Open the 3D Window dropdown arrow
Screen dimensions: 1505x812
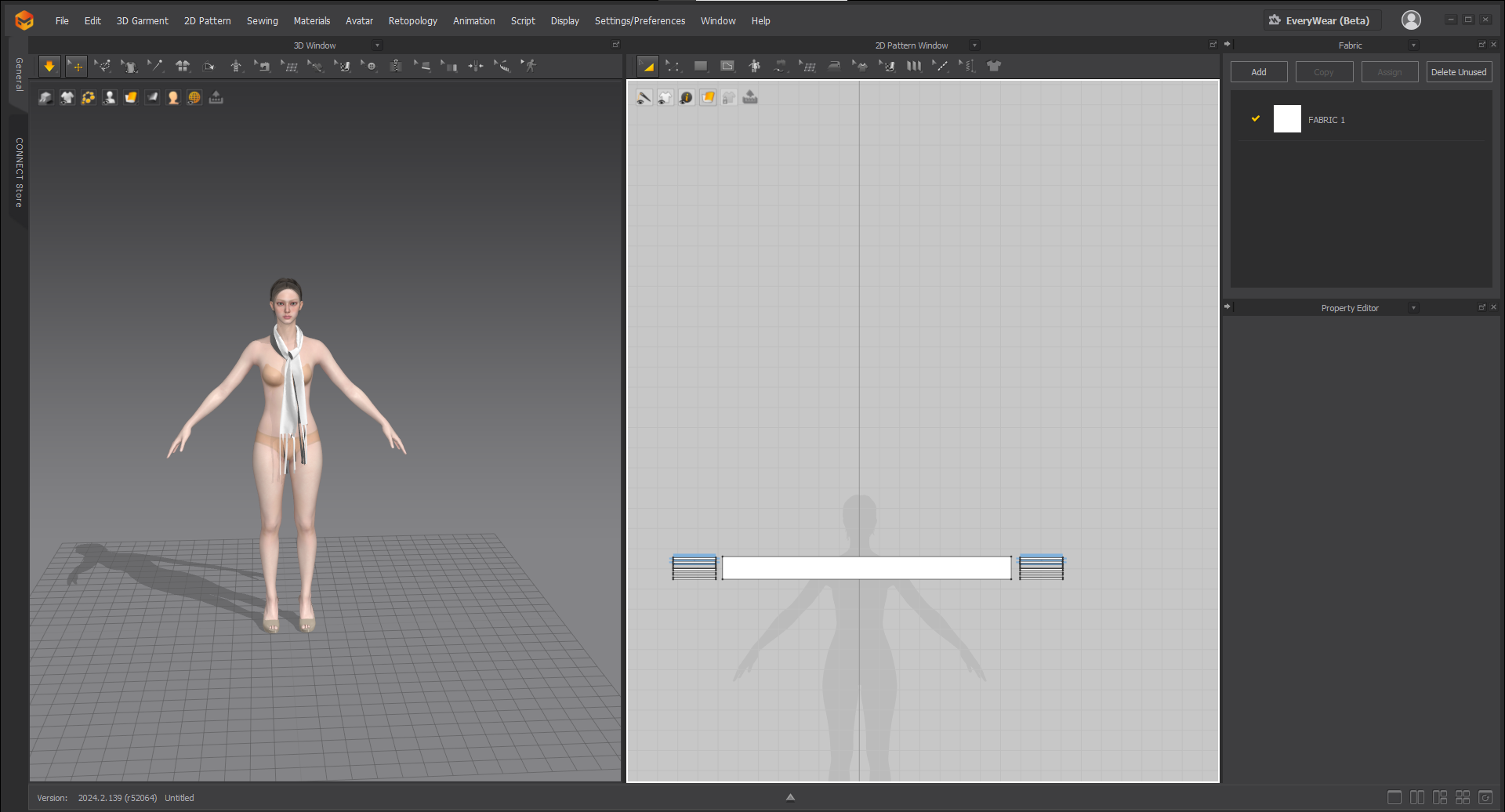377,45
